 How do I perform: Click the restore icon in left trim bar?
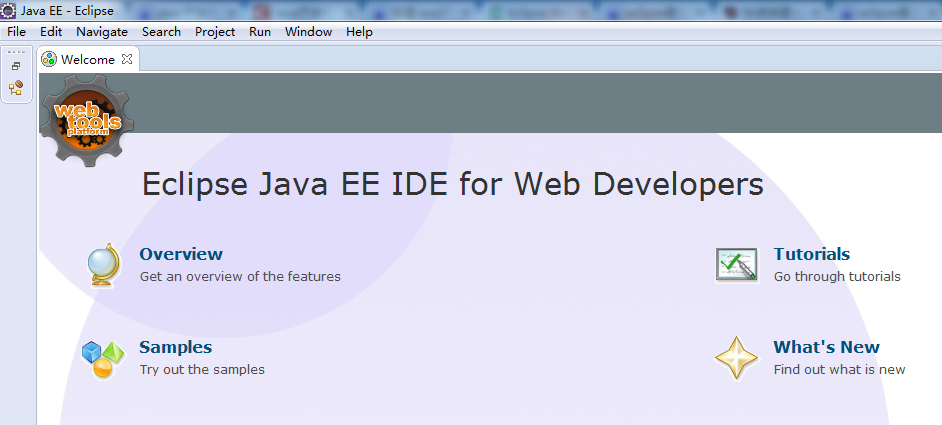click(x=16, y=66)
